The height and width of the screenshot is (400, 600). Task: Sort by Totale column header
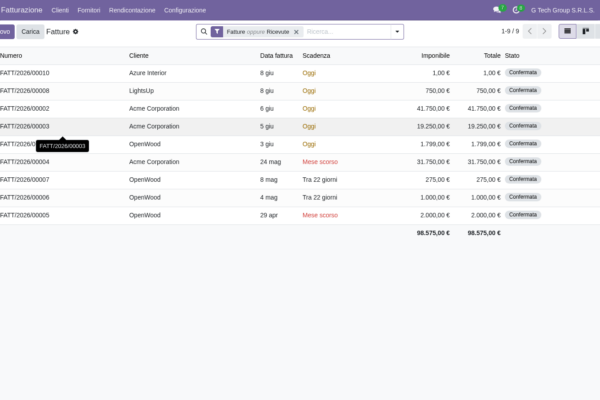click(492, 56)
